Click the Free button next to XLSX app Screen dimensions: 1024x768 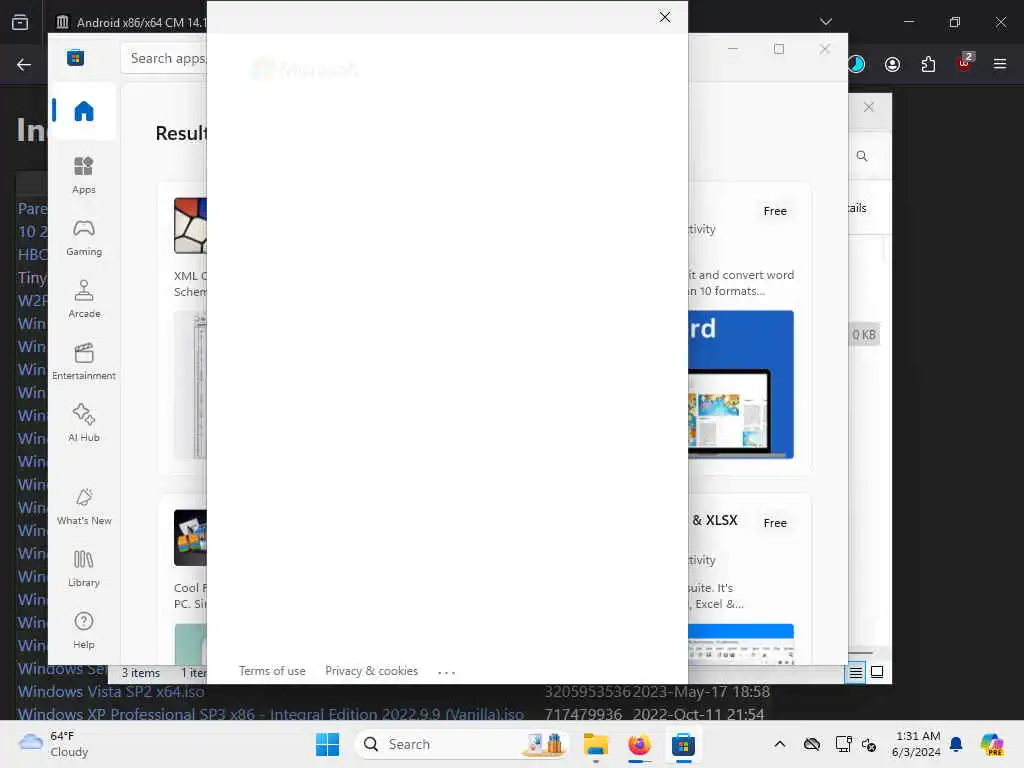tap(775, 523)
